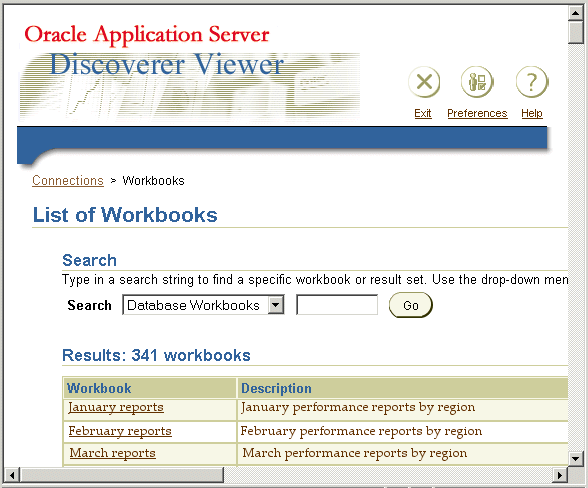Open the February reports workbook

click(120, 431)
